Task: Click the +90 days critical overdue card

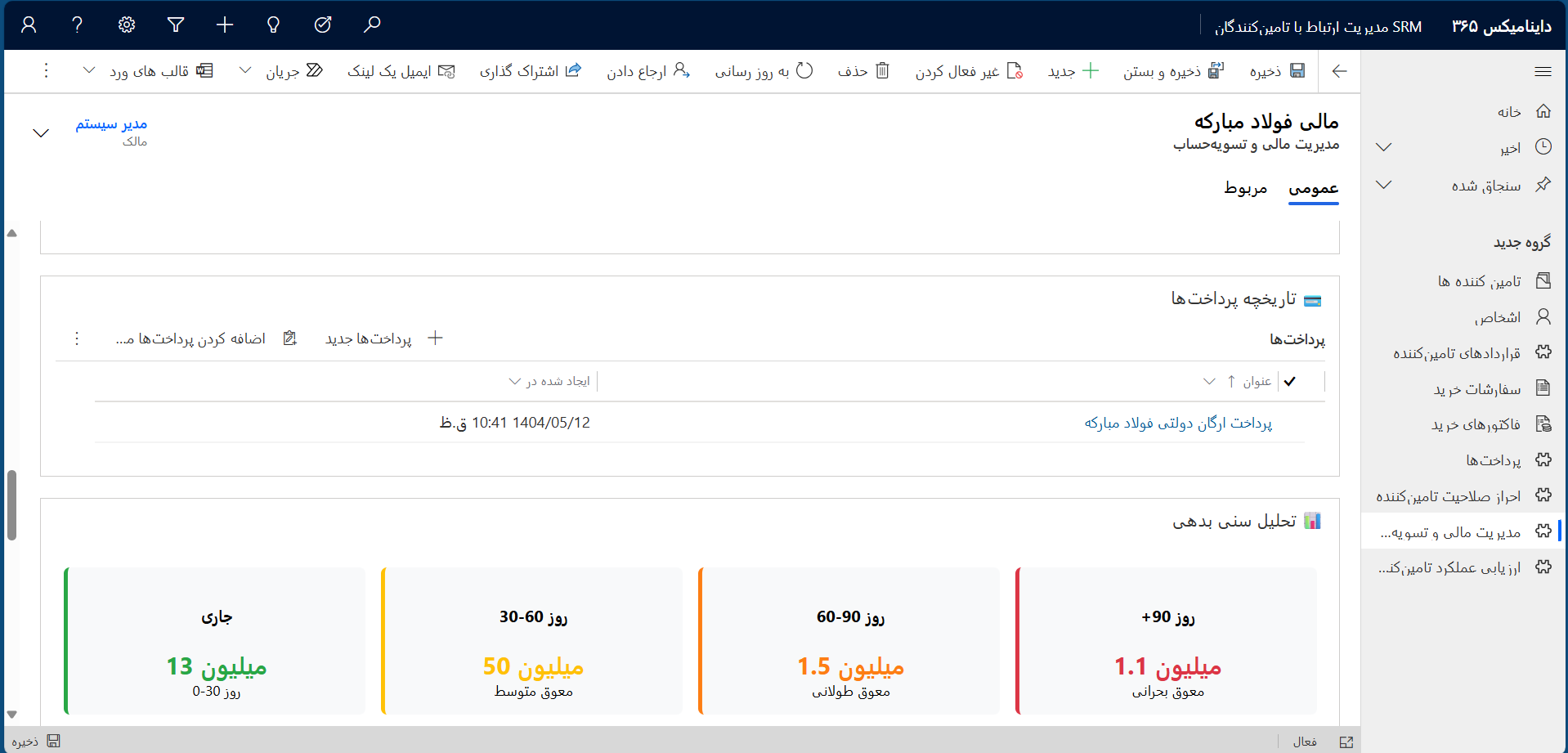Action: point(1167,641)
